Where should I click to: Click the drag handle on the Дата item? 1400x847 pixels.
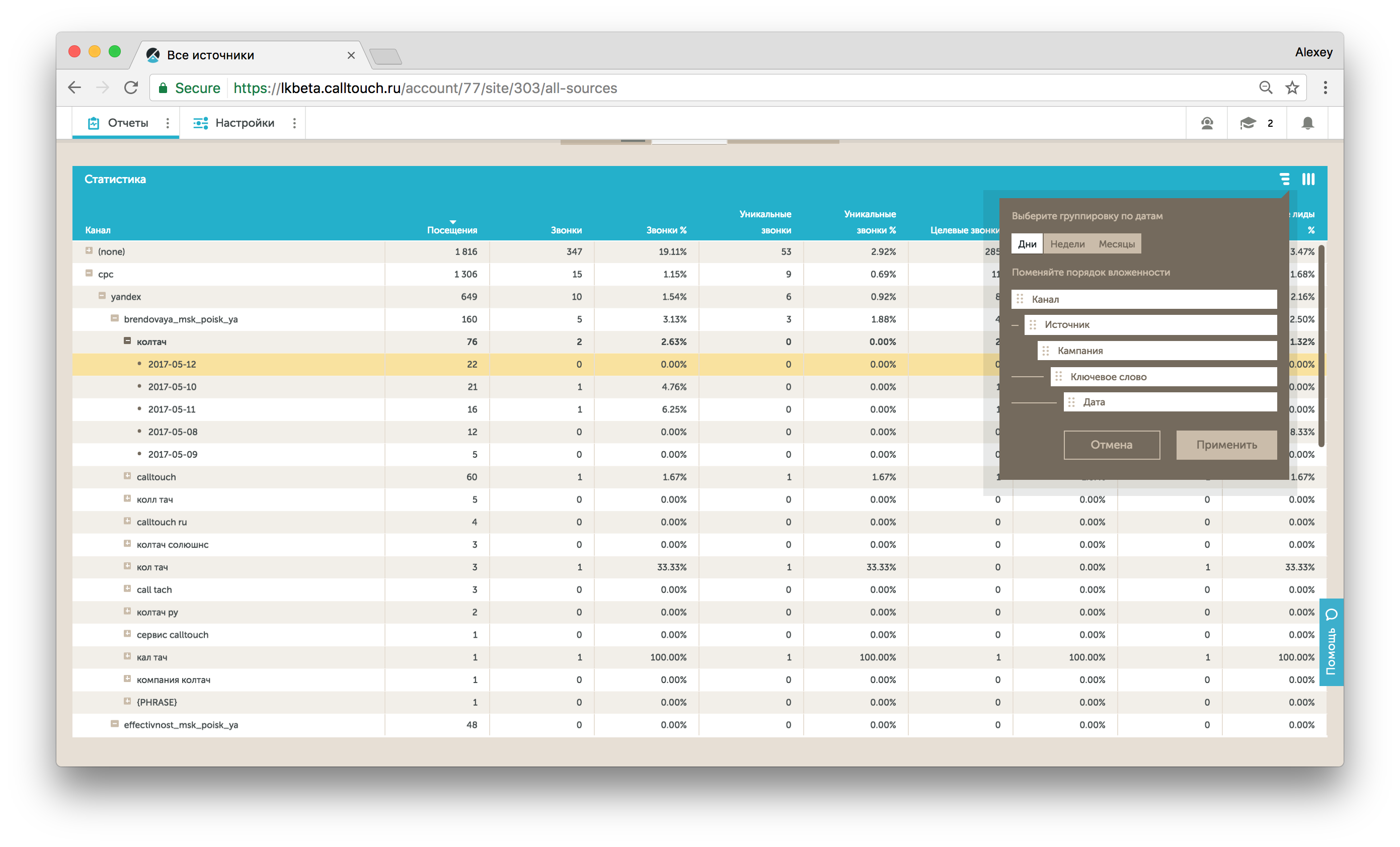1071,402
